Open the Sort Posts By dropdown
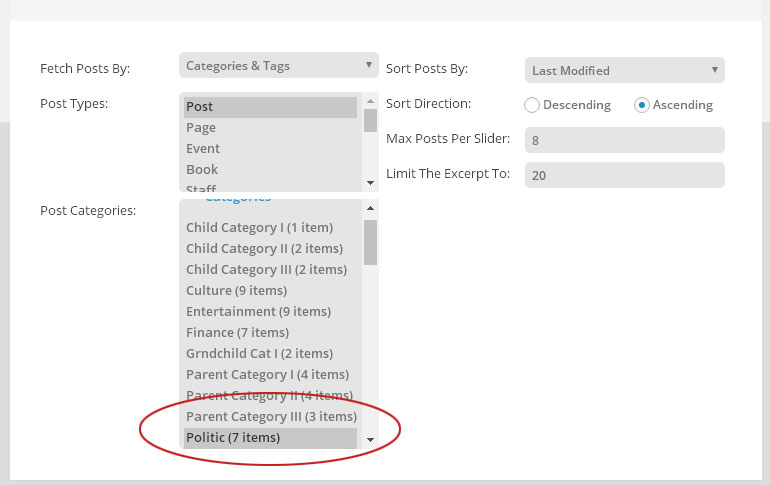Screen dimensions: 770x485 tap(624, 70)
